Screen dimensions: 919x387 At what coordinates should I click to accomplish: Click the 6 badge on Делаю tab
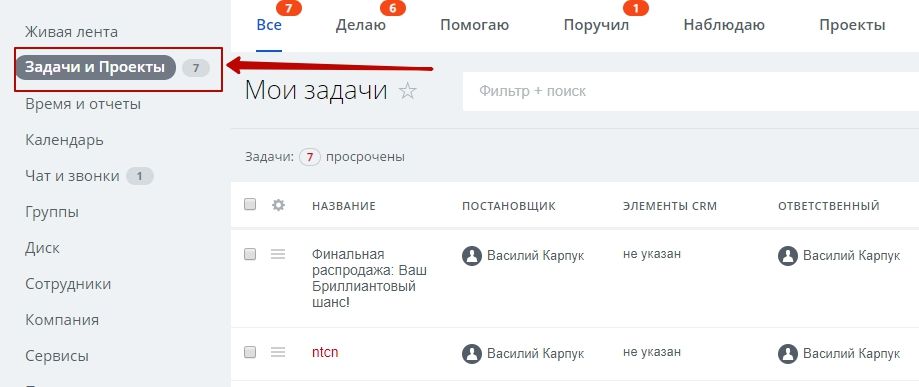[x=393, y=8]
